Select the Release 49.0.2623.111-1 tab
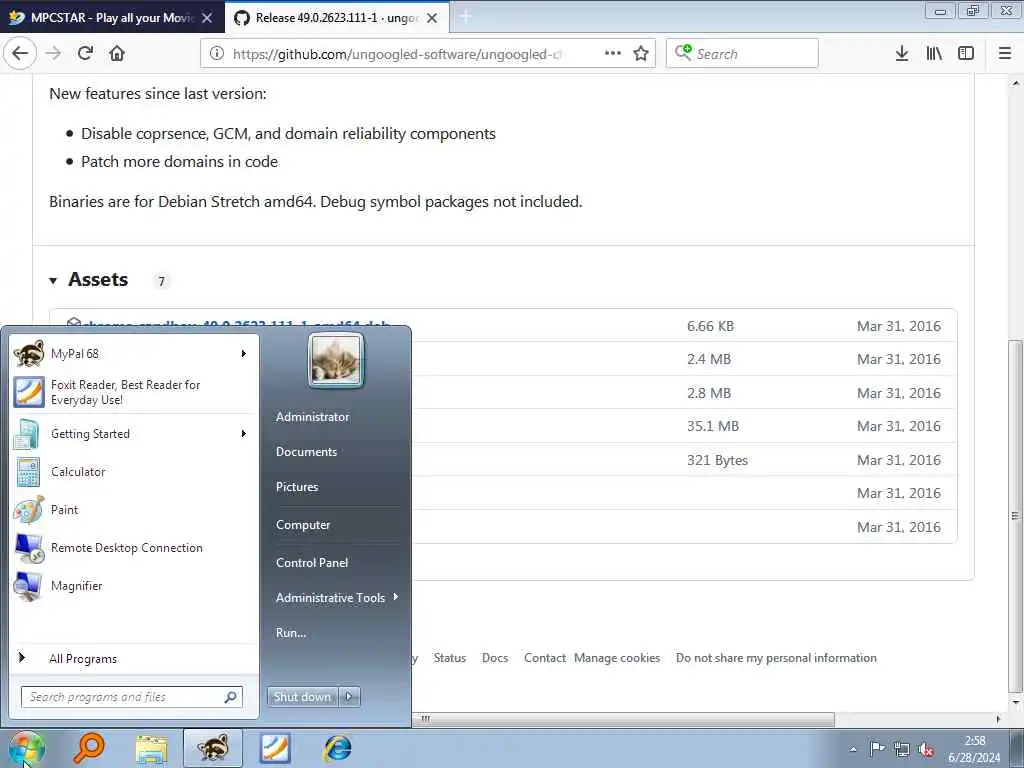Image resolution: width=1024 pixels, height=768 pixels. pyautogui.click(x=337, y=18)
